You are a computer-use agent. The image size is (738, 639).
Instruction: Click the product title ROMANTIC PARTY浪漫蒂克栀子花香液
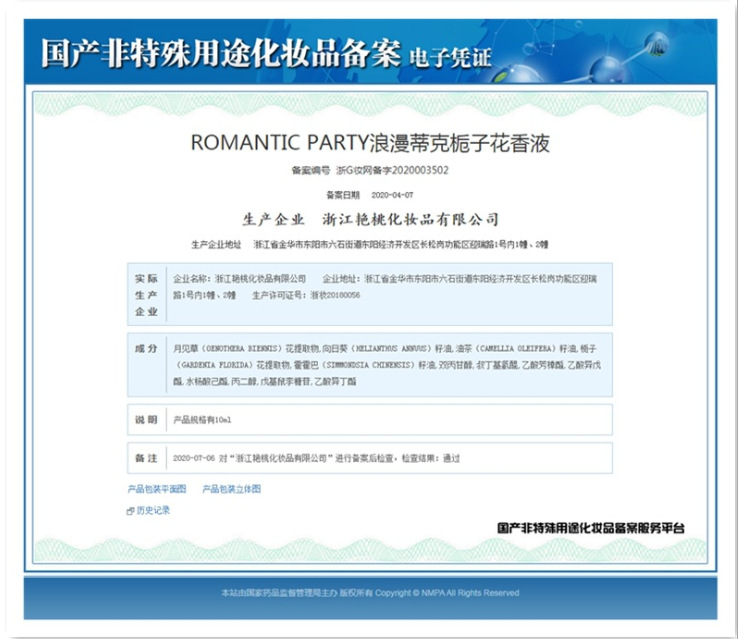coord(370,143)
